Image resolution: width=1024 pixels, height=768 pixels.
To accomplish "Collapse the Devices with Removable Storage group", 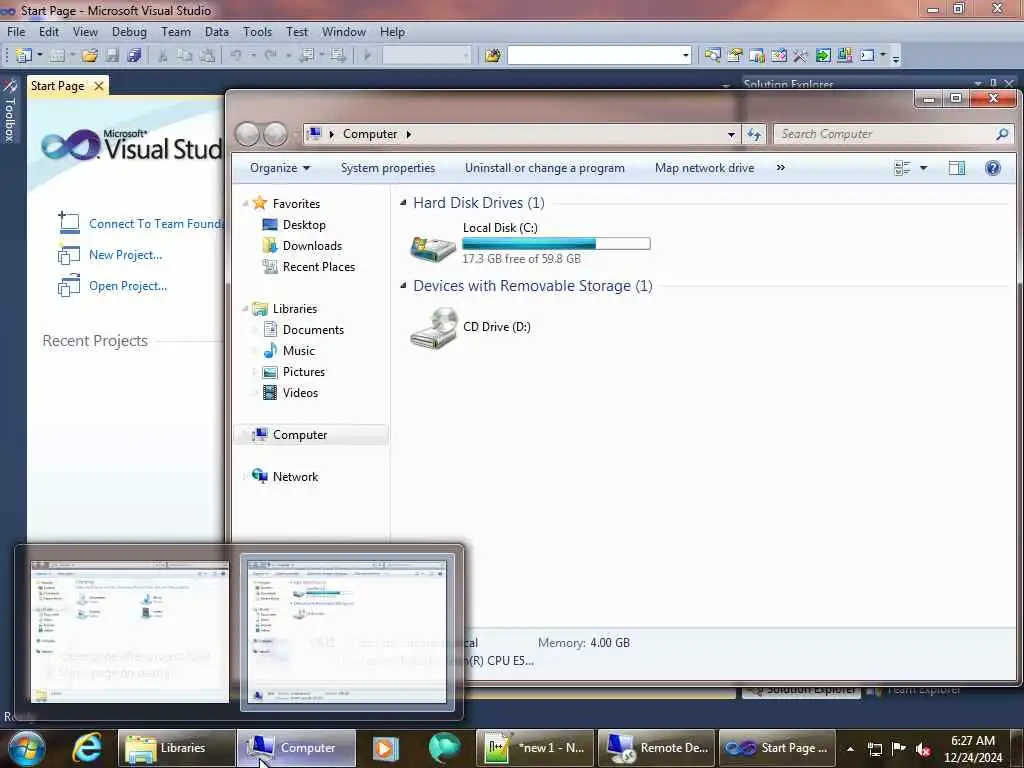I will [x=403, y=285].
